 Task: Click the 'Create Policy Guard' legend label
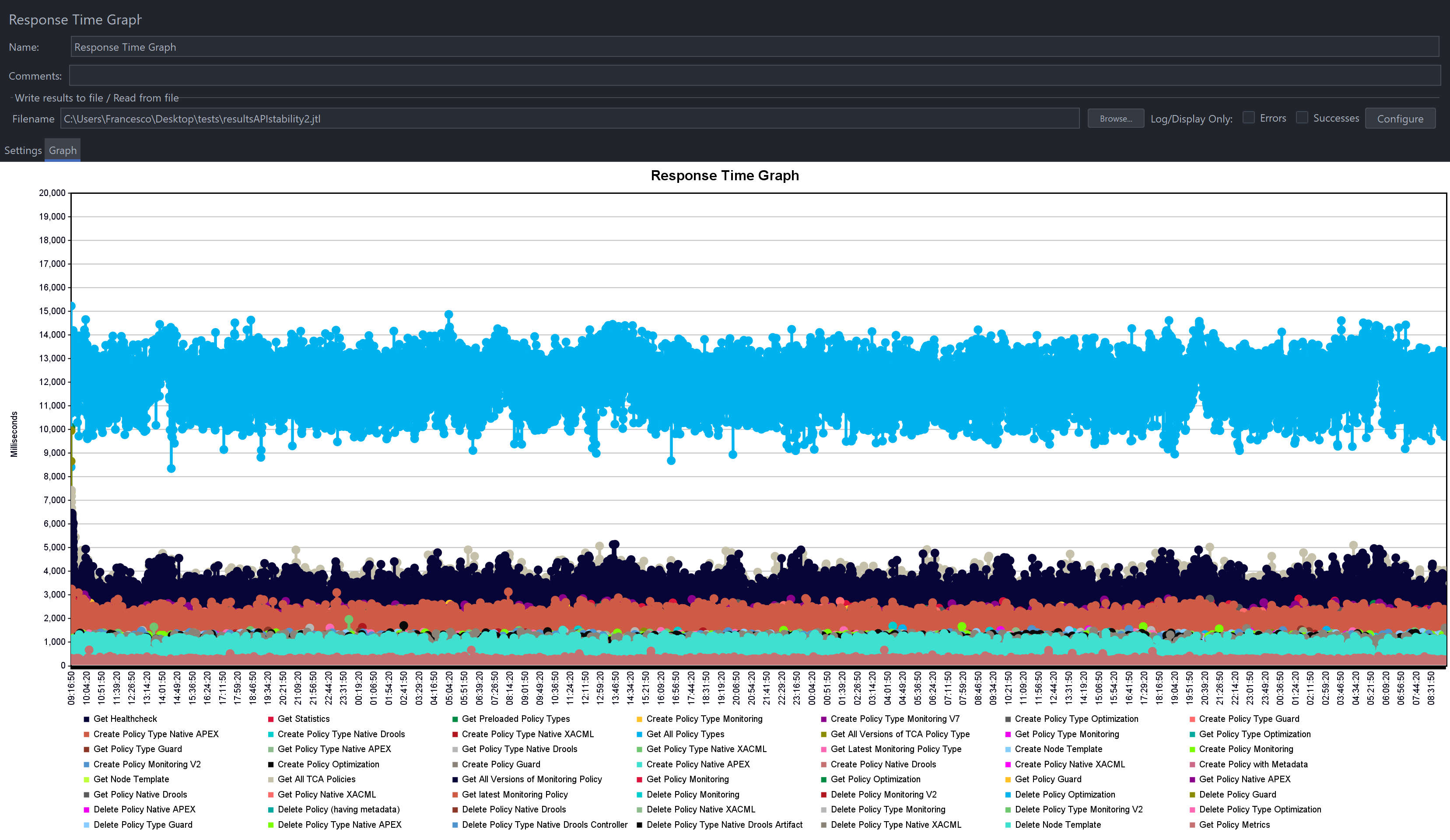(x=501, y=765)
